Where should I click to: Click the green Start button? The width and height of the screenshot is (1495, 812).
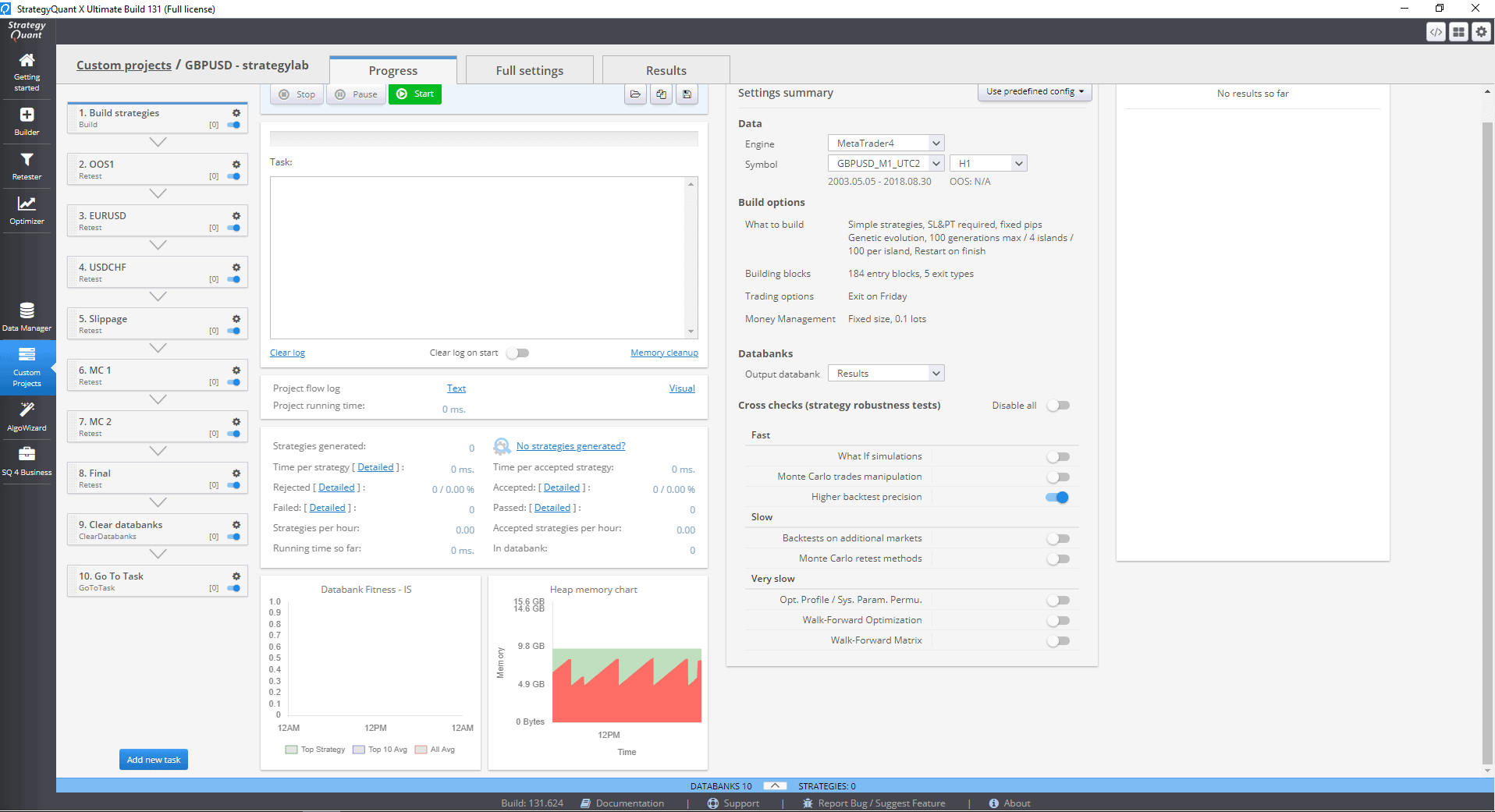415,94
